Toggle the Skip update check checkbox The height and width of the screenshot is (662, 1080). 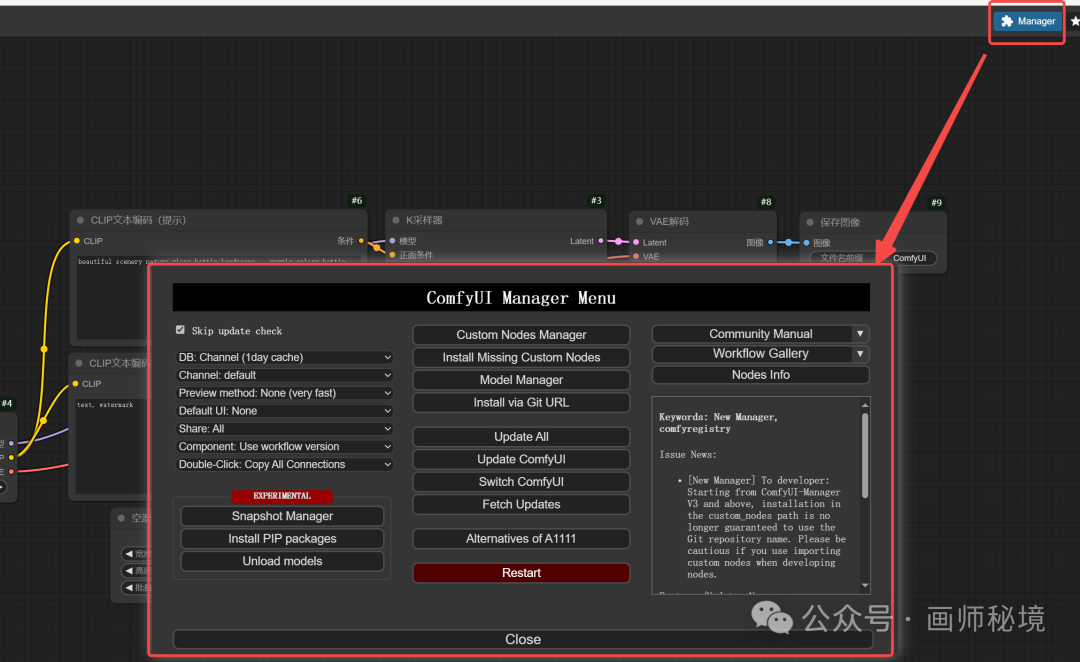click(x=180, y=330)
